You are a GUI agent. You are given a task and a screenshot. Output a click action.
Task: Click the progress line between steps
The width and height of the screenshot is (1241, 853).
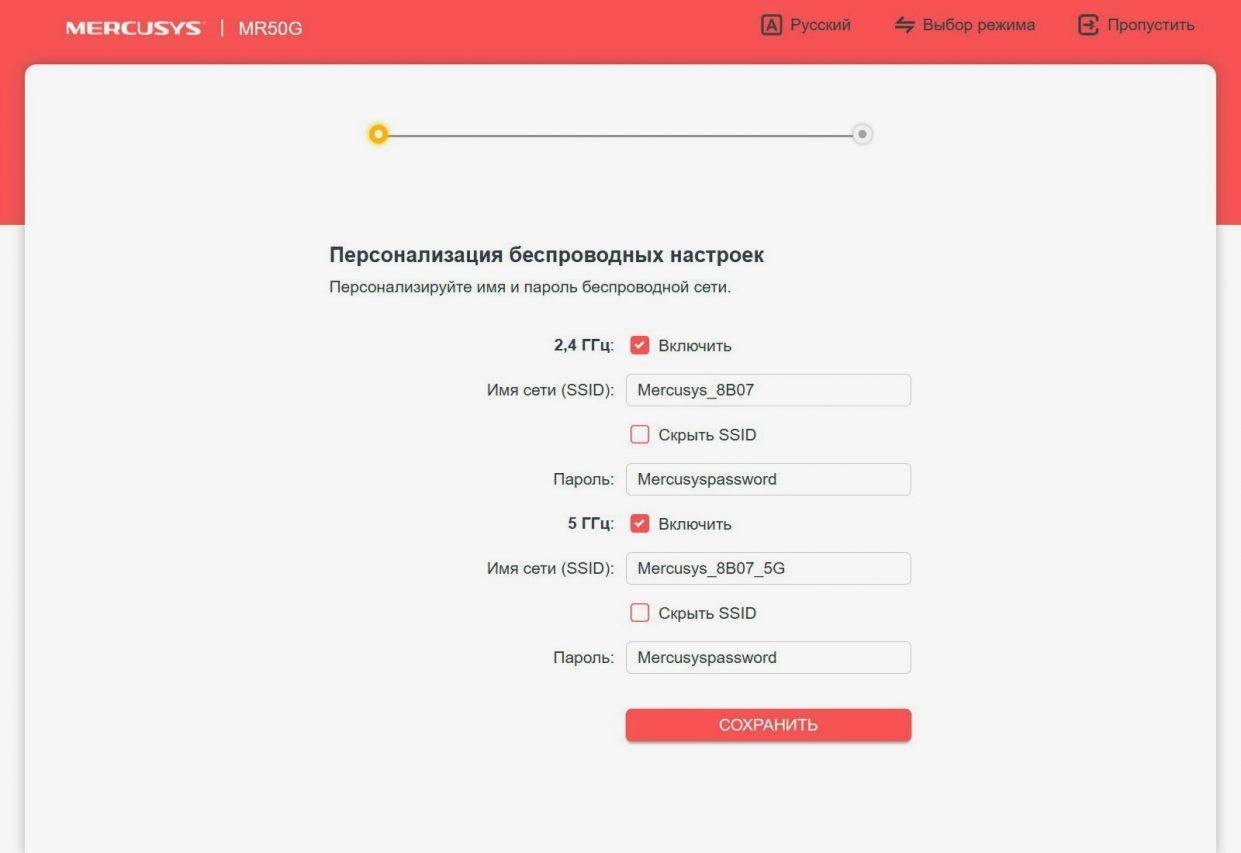click(620, 135)
